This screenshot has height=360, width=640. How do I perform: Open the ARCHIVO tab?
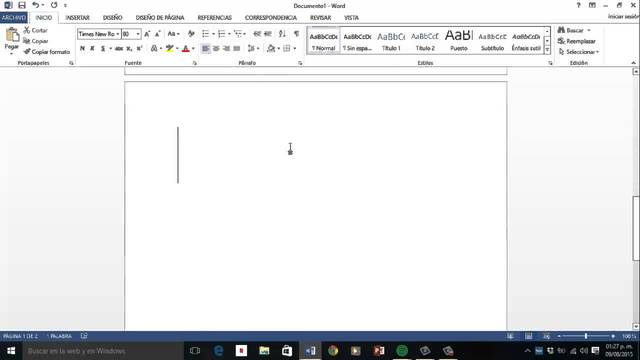click(x=14, y=18)
